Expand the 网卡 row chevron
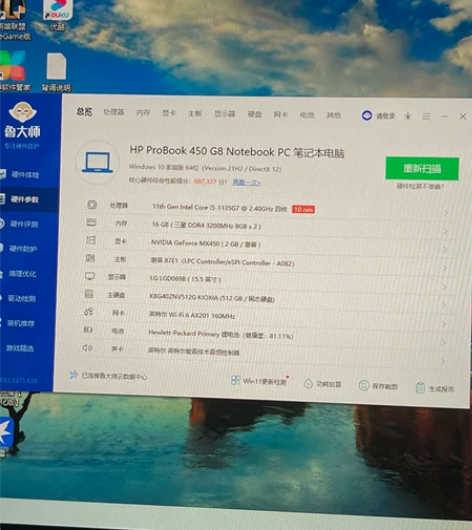472x530 pixels. [x=444, y=324]
